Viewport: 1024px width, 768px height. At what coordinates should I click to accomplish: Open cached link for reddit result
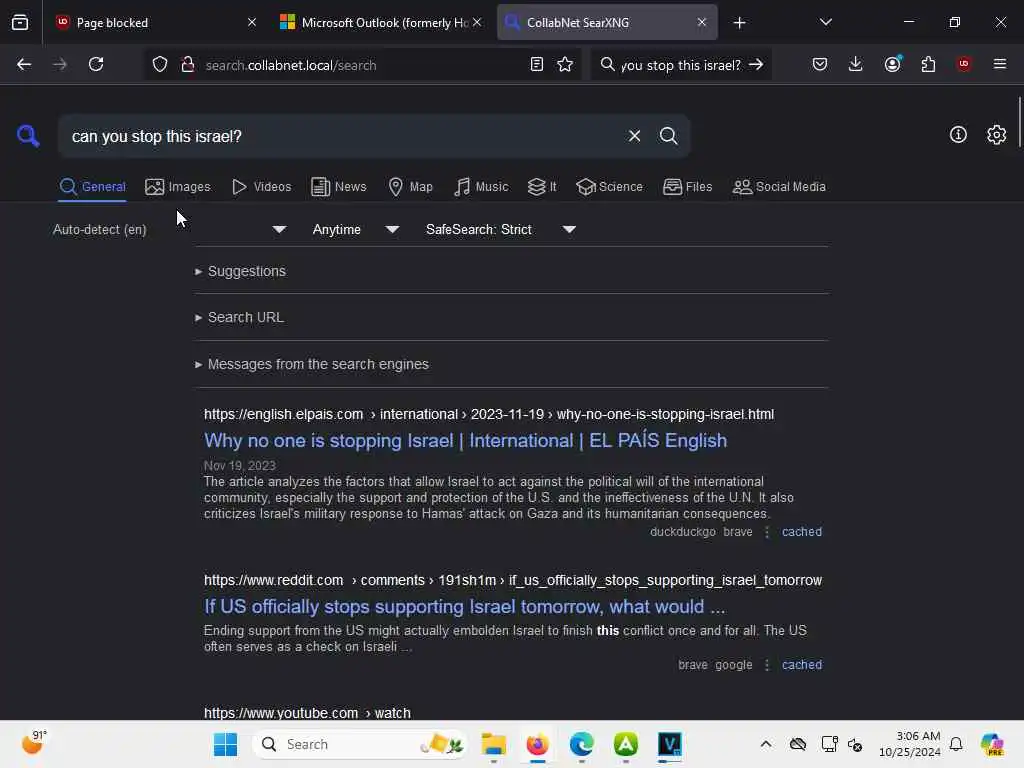point(801,665)
